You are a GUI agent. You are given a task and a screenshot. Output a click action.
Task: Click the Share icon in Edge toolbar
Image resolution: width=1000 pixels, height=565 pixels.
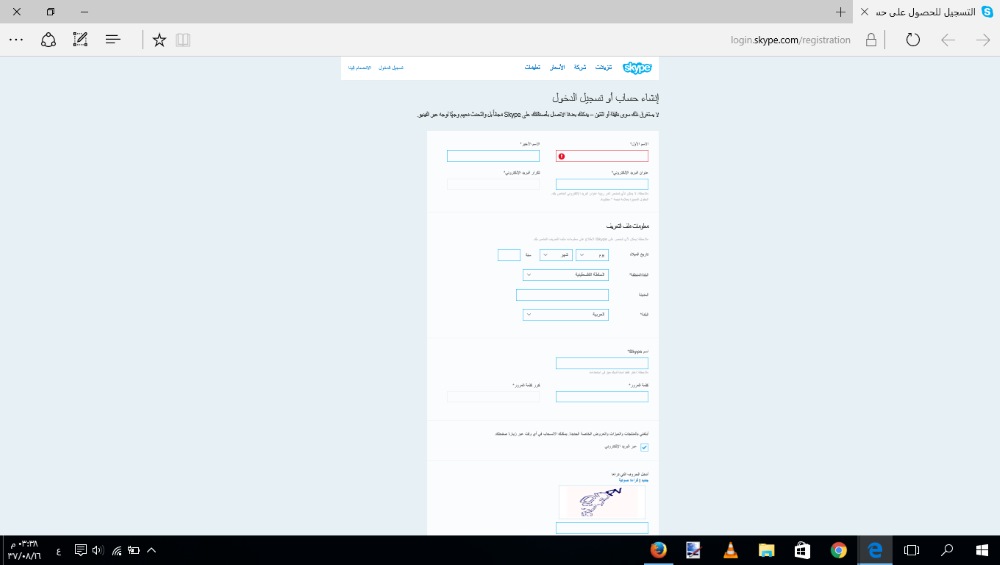tap(48, 40)
